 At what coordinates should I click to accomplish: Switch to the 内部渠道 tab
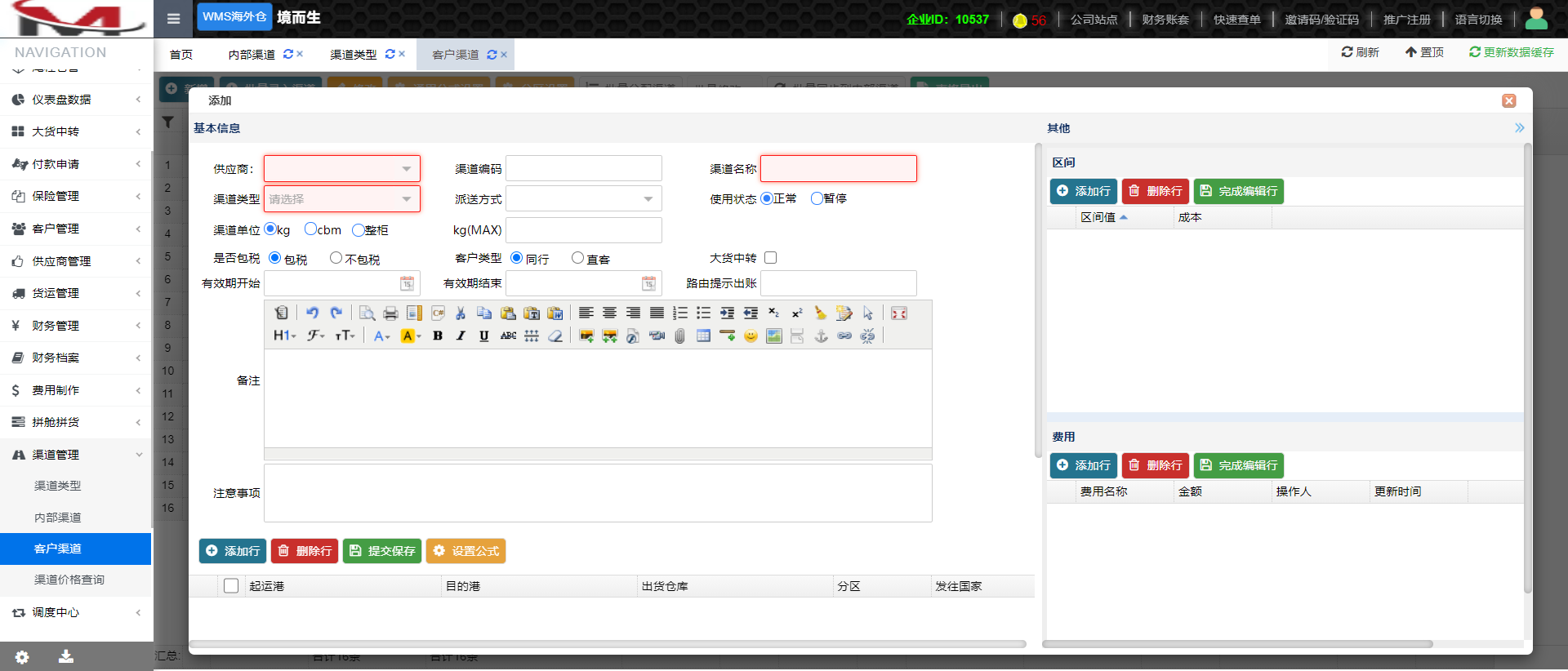tap(252, 55)
